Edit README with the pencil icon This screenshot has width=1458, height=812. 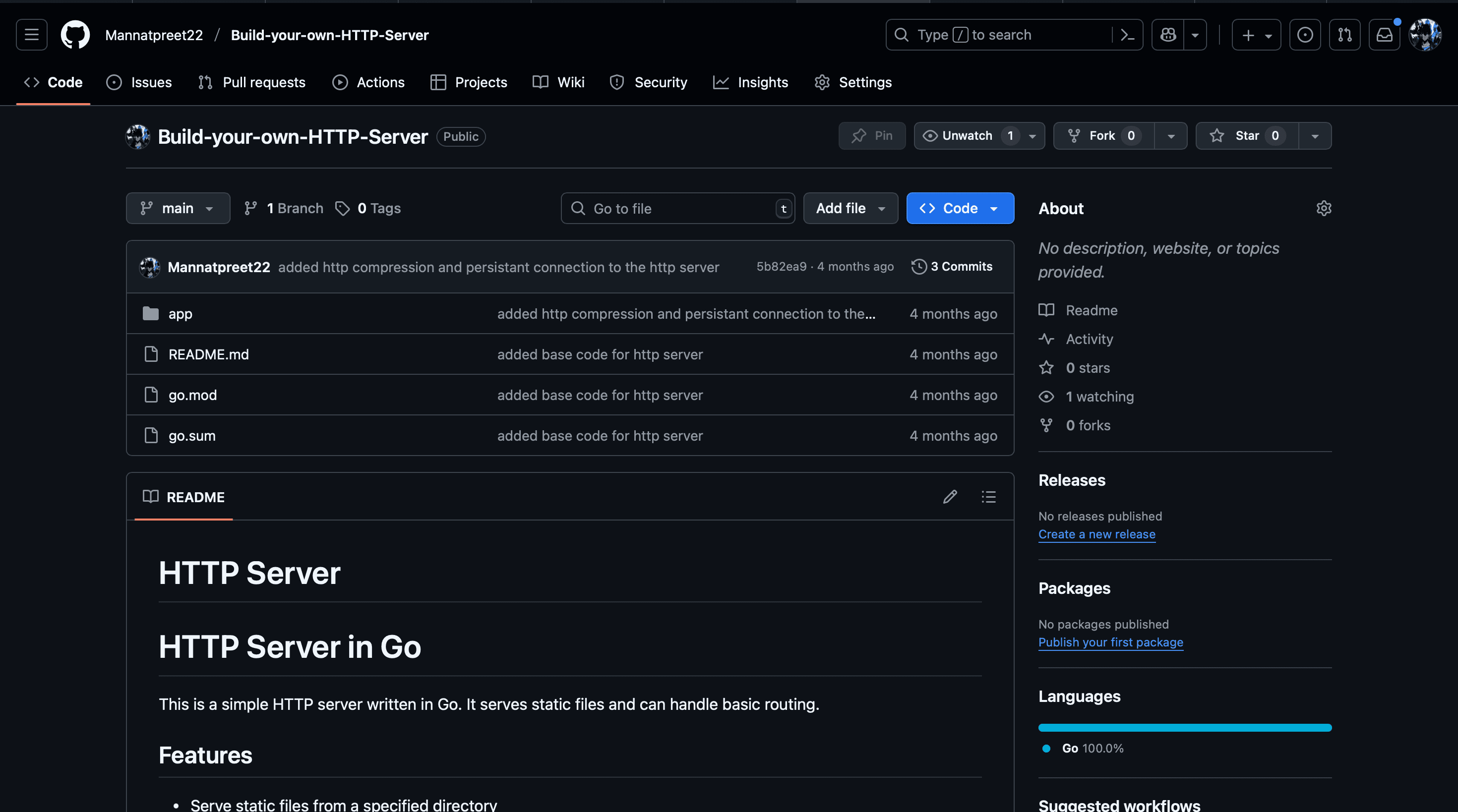[x=950, y=497]
